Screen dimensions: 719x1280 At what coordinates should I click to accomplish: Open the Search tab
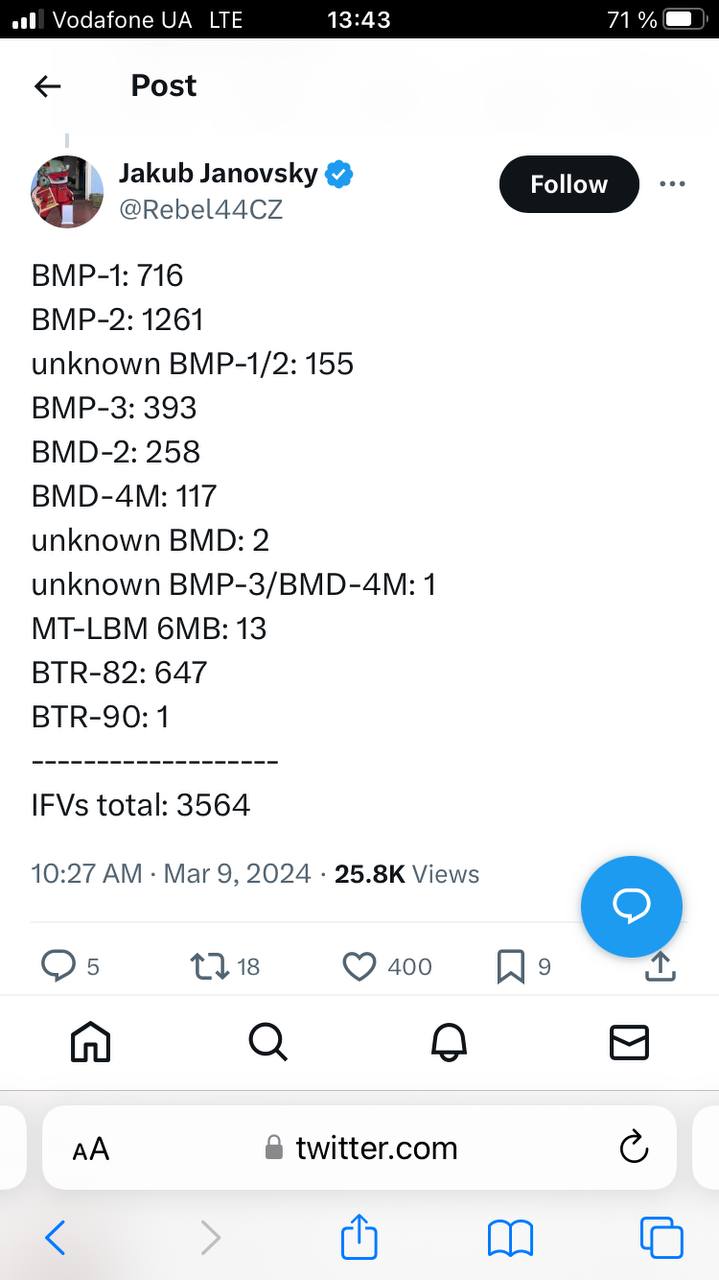(x=268, y=1043)
